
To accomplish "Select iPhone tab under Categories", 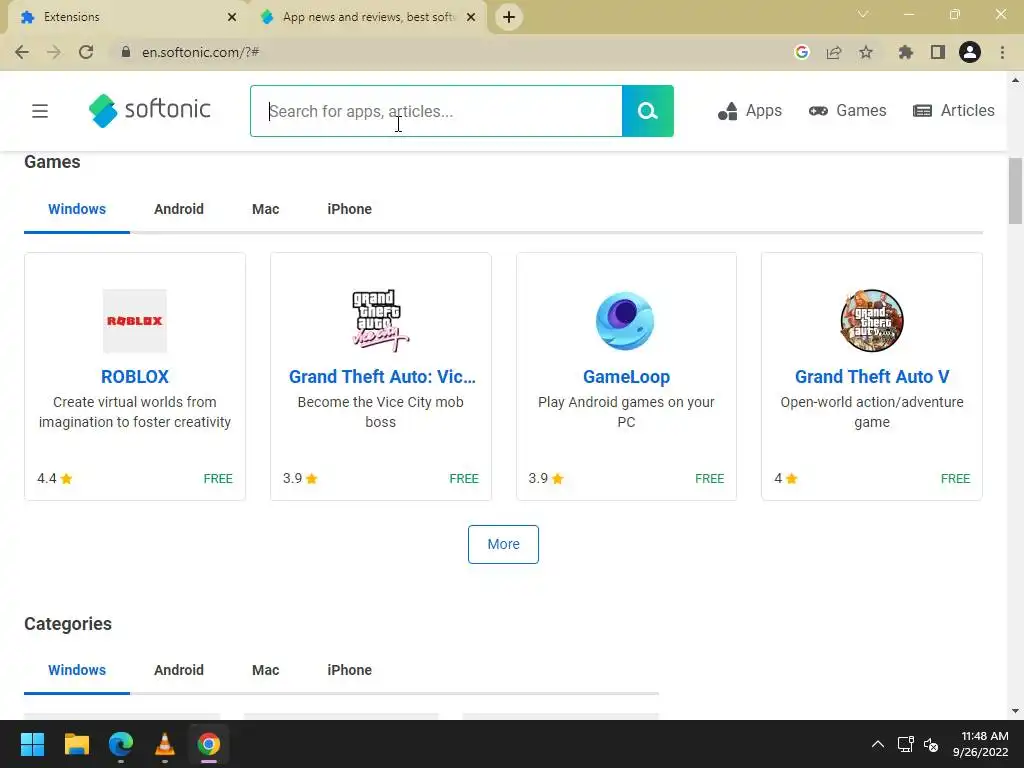I will coord(349,670).
